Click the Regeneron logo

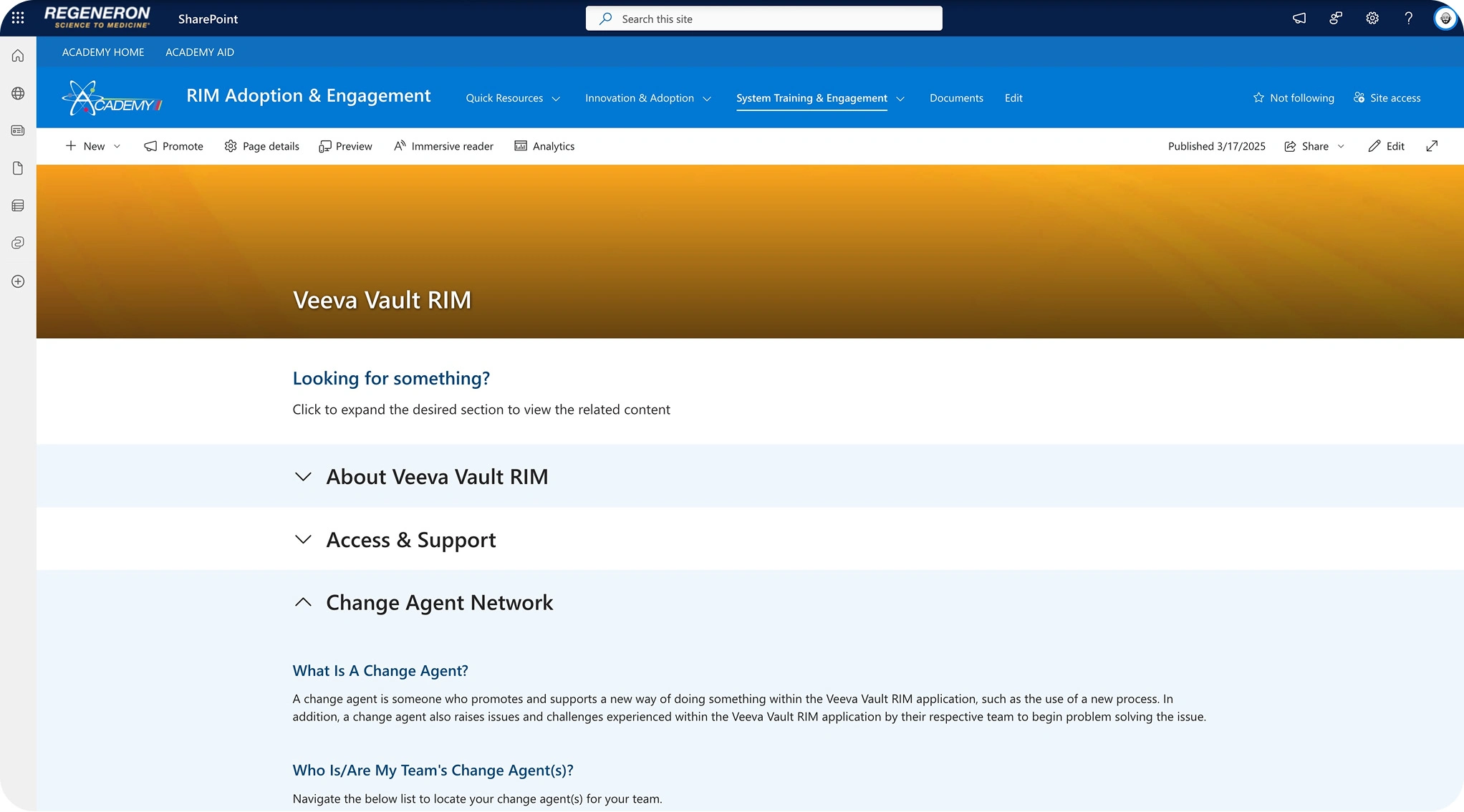click(x=97, y=18)
